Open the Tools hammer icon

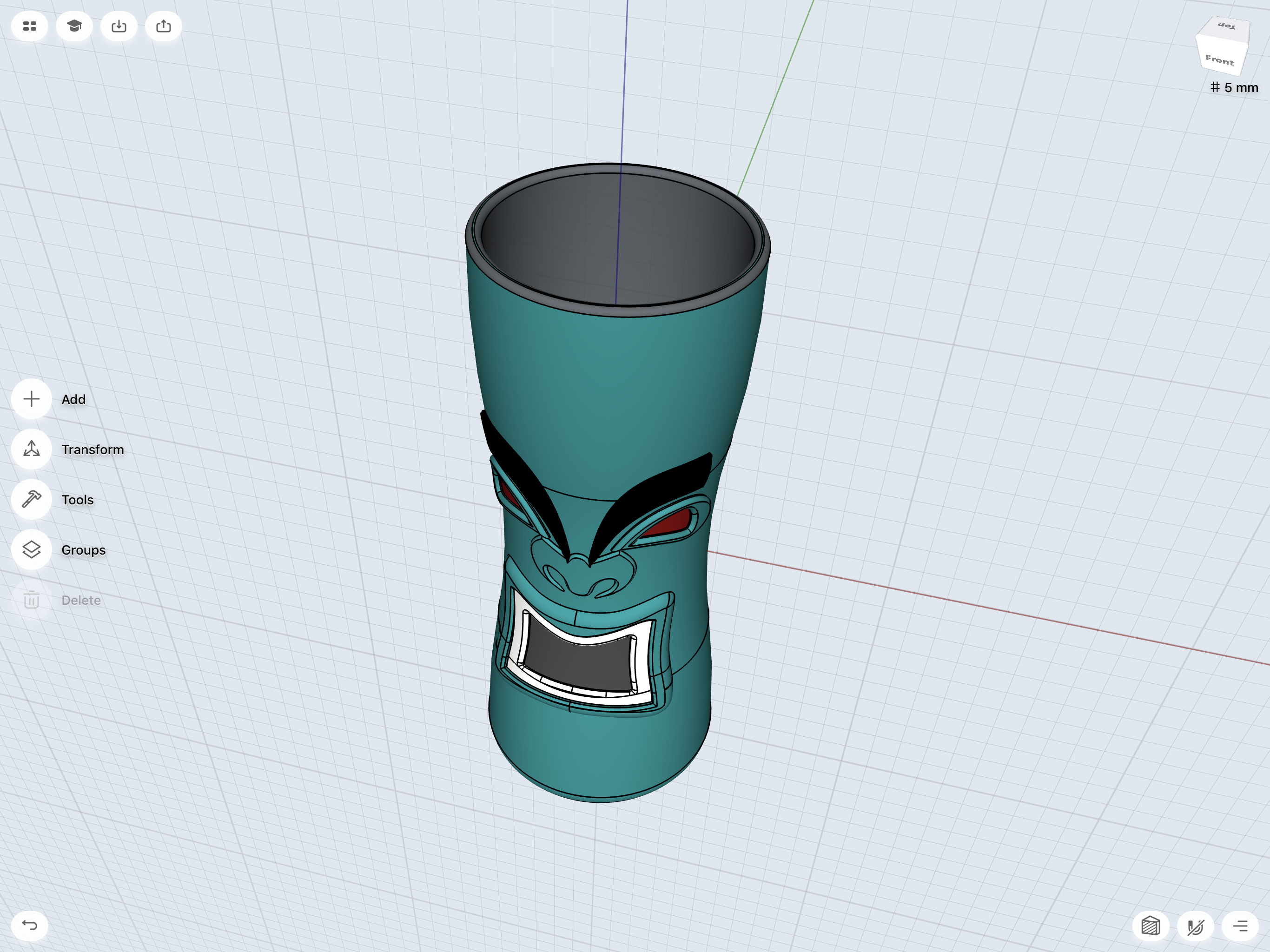click(32, 500)
